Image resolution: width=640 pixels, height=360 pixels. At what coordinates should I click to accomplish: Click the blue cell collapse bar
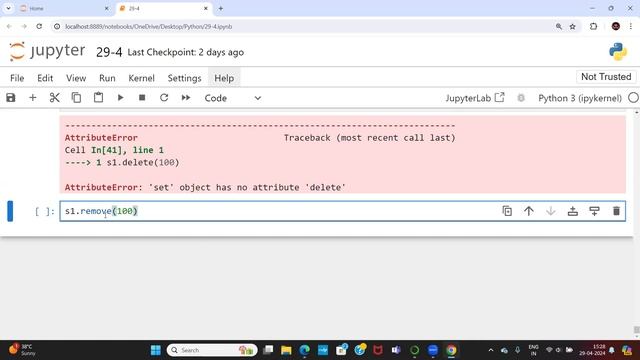(10, 211)
